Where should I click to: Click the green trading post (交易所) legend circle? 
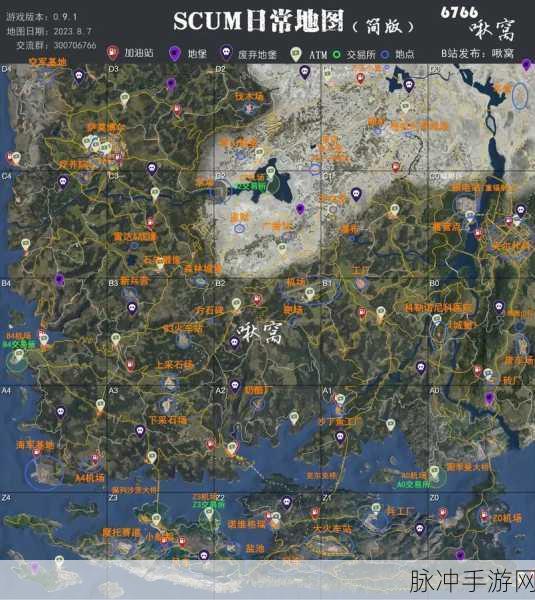click(x=336, y=54)
